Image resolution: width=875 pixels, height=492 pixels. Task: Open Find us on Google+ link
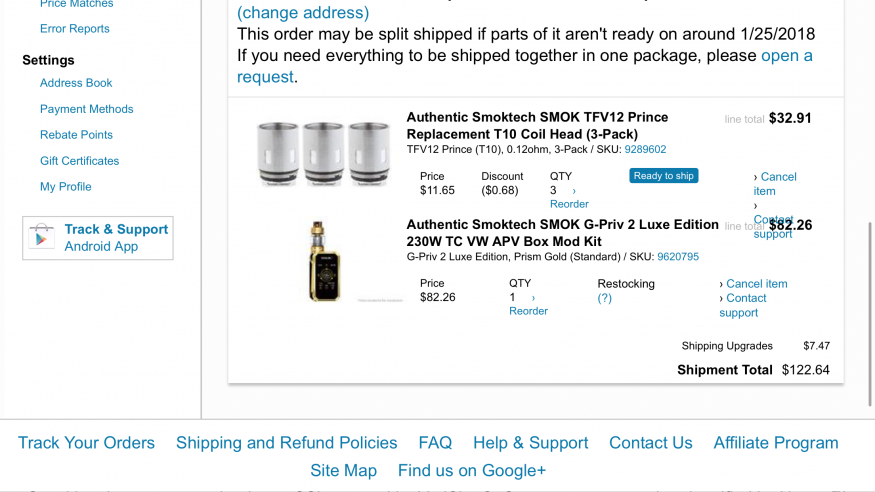(x=472, y=471)
